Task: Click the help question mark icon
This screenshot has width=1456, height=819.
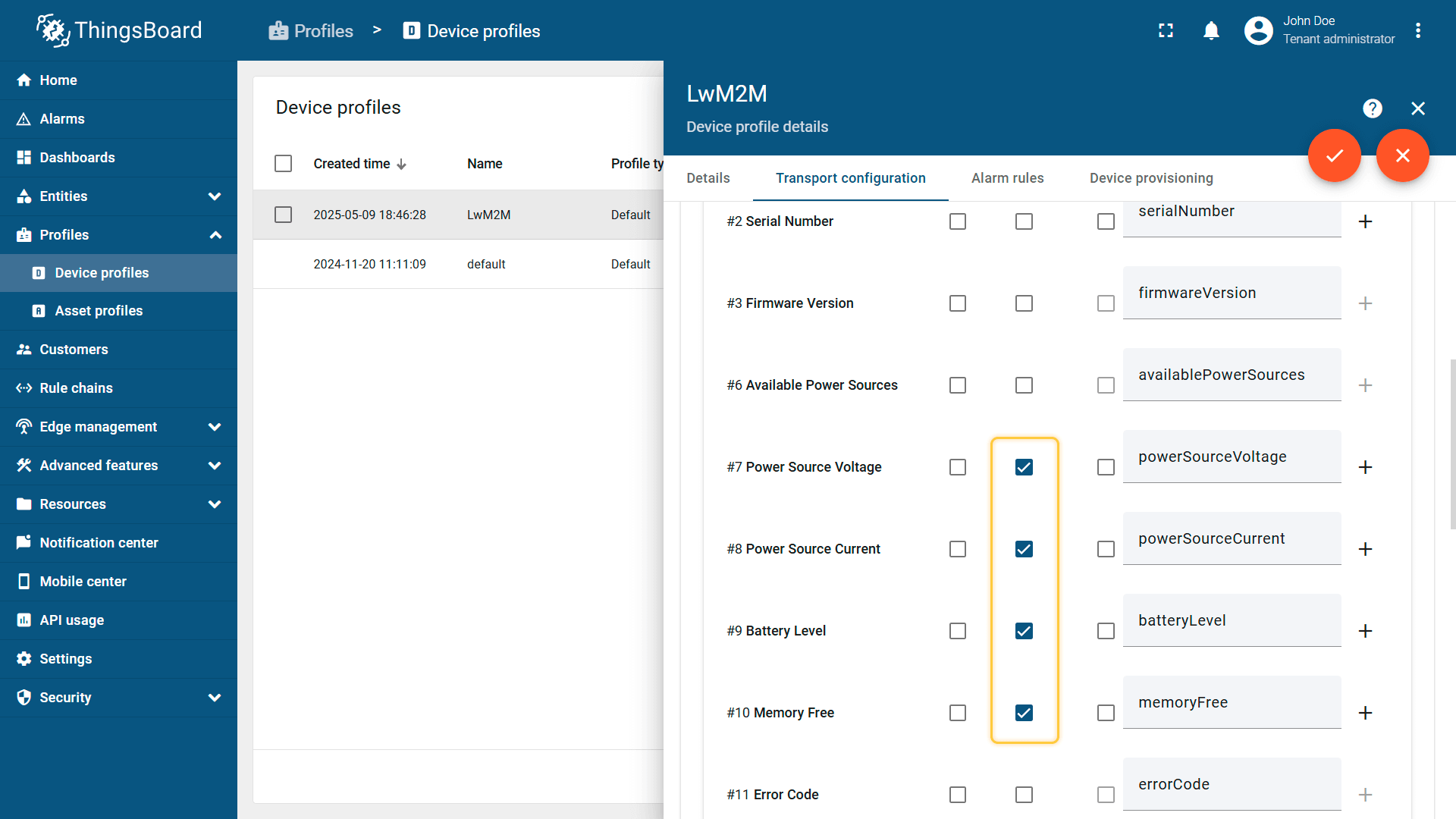Action: [1372, 108]
